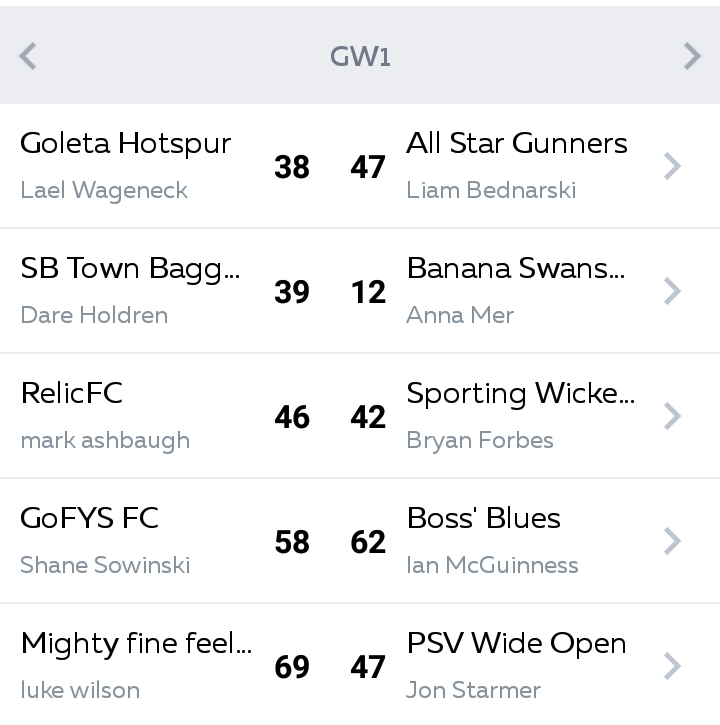This screenshot has height=725, width=720.
Task: Open Goleta Hotspur vs All Star Gunners chevron
Action: pyautogui.click(x=672, y=166)
